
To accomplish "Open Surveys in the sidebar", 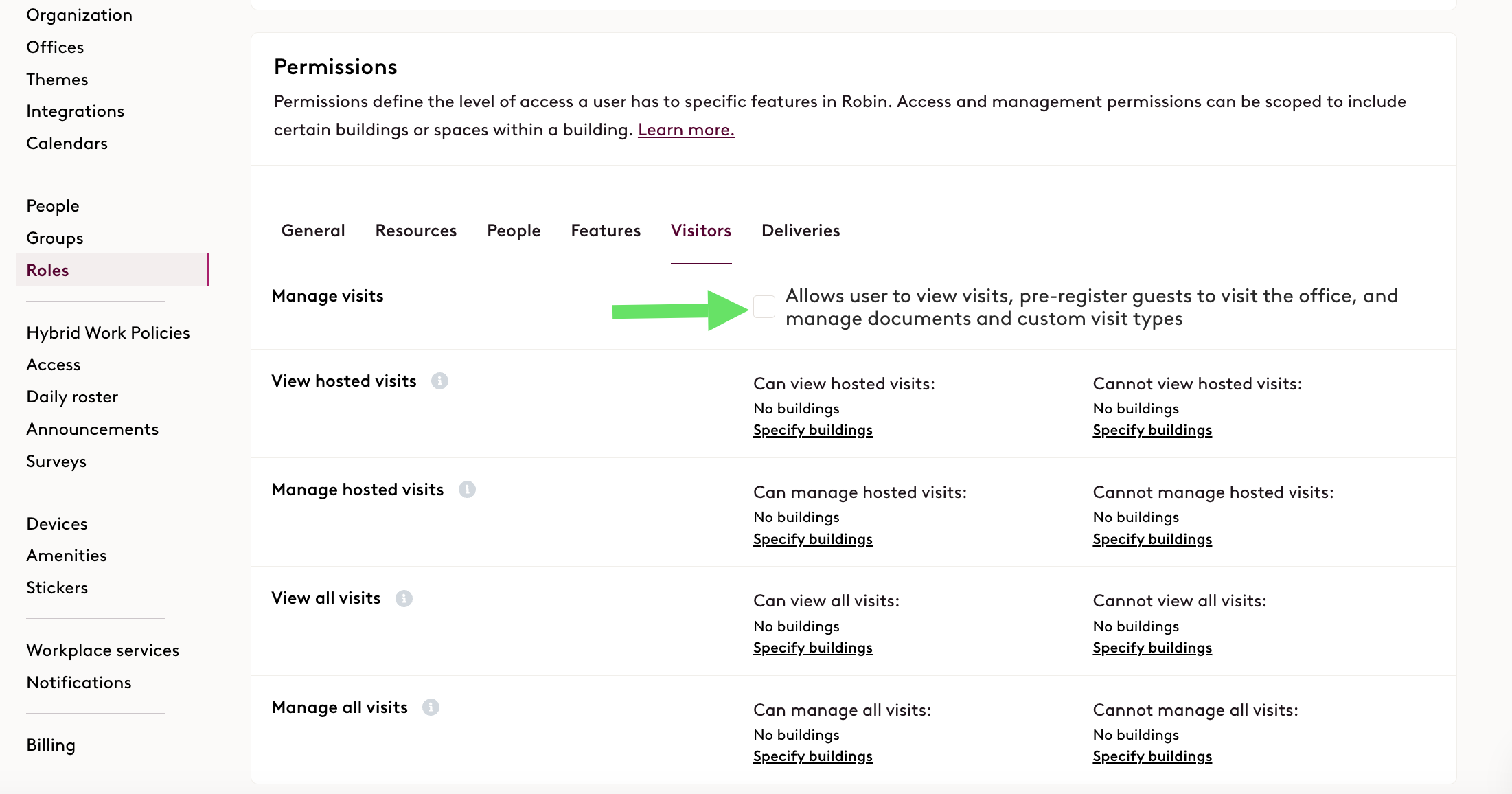I will tap(56, 462).
